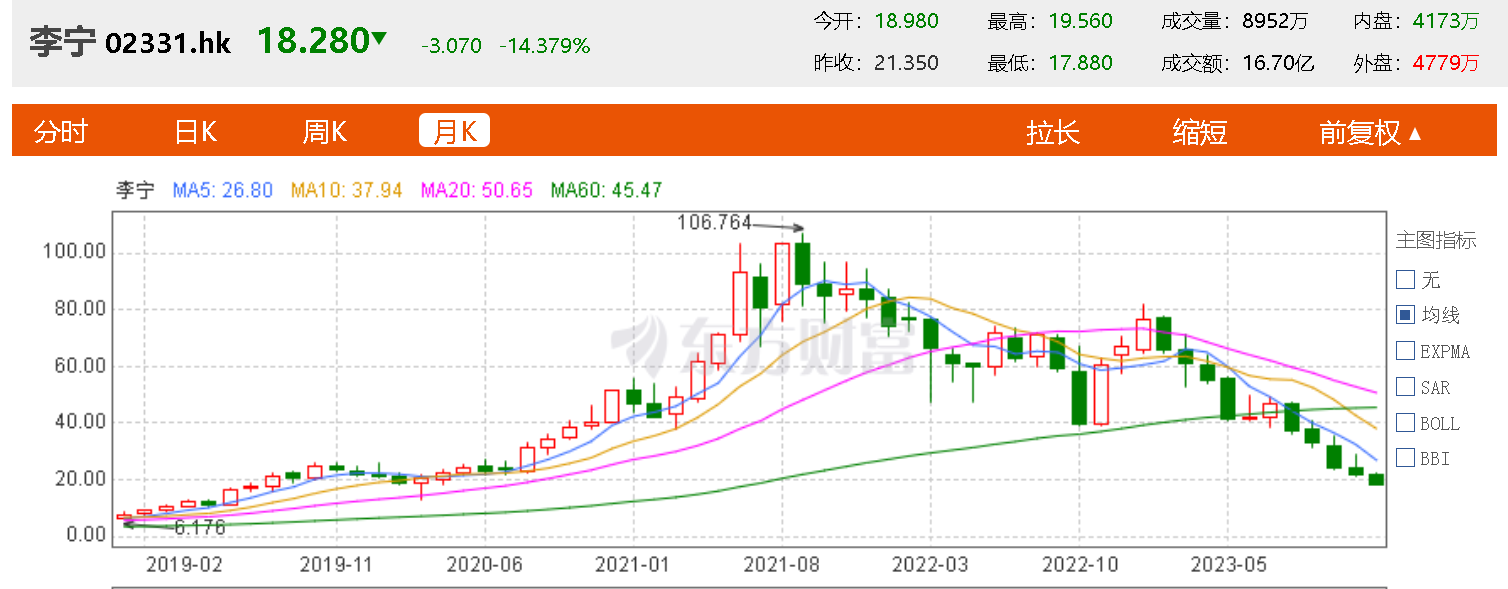Click the MA5: 26.80 legend label
Viewport: 1508px width, 589px height.
223,190
